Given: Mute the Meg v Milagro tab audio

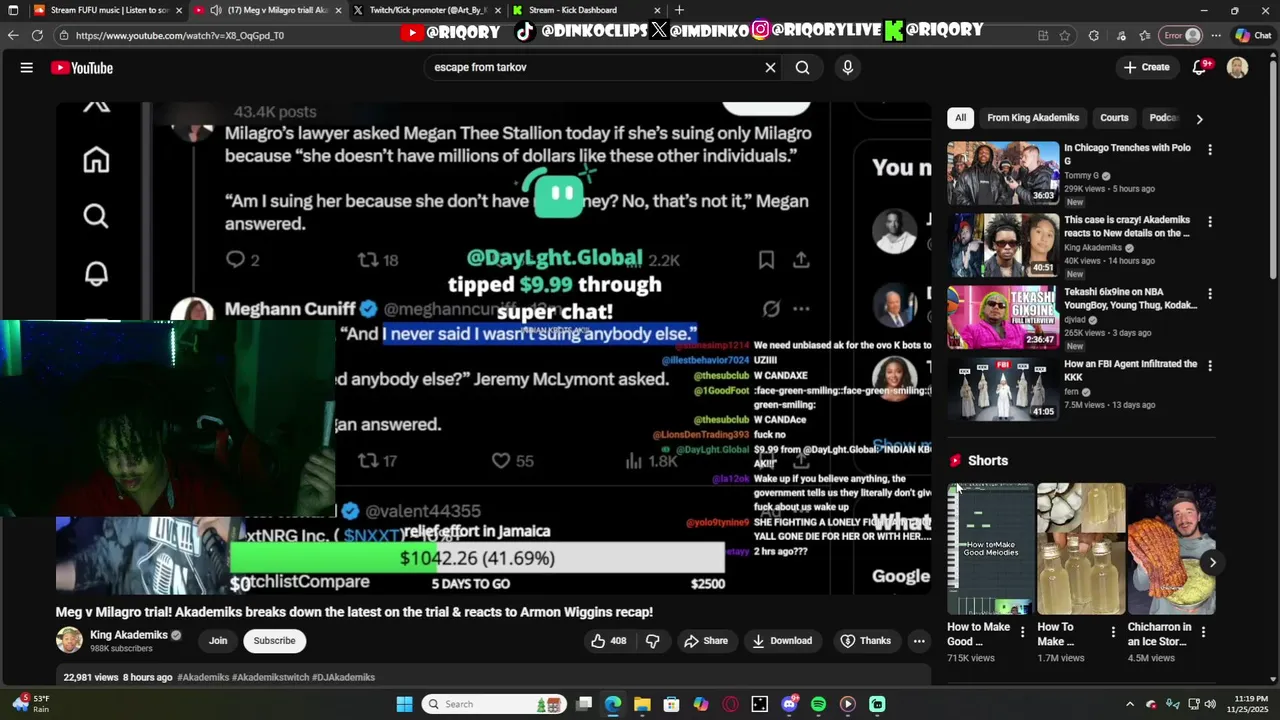Looking at the screenshot, I should [215, 10].
